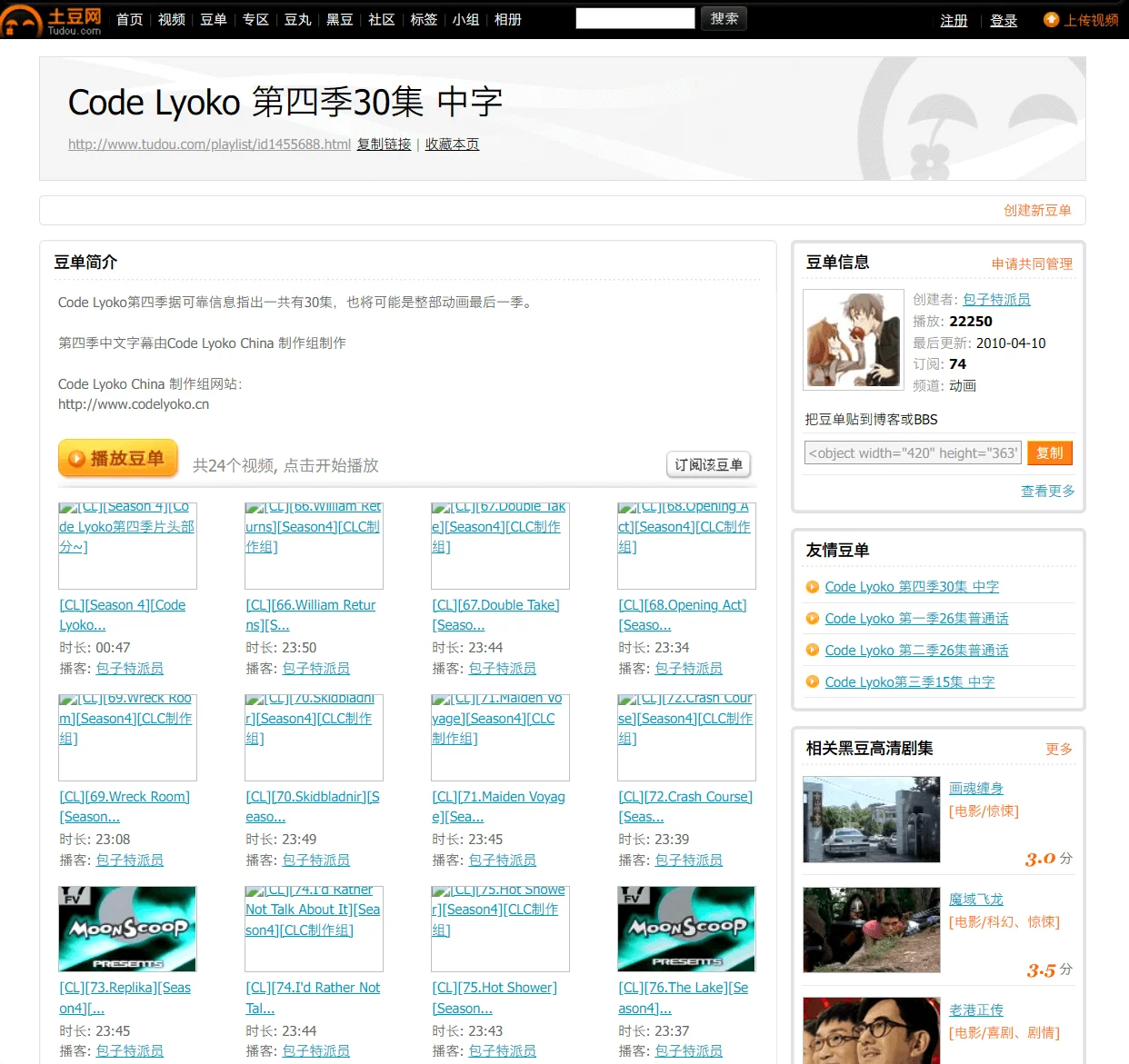Click inside the search input box
The image size is (1129, 1064).
tap(634, 17)
